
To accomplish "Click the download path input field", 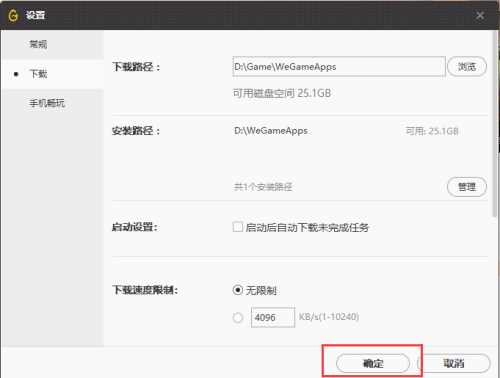I will 339,67.
